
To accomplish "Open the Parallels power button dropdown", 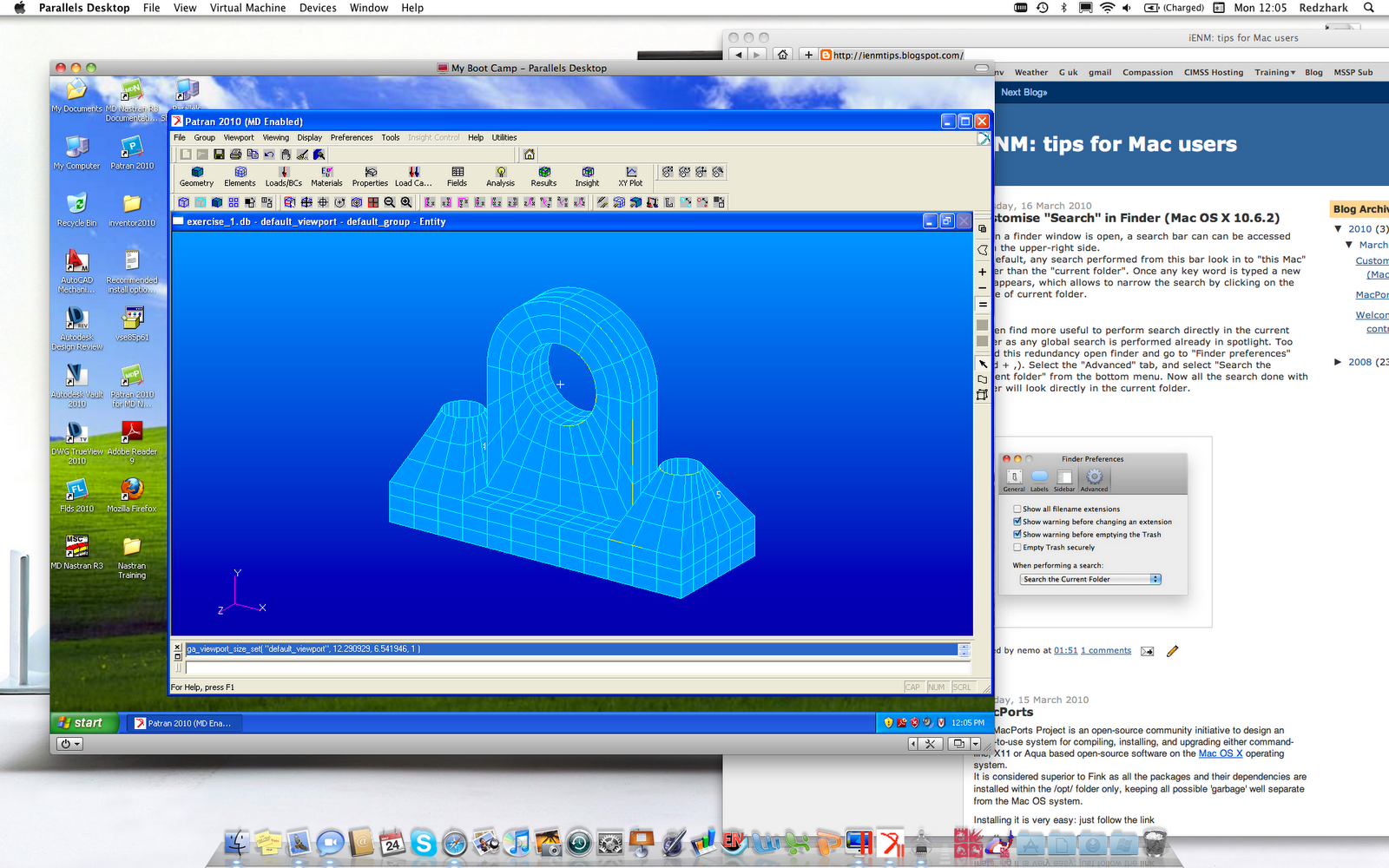I will (70, 744).
